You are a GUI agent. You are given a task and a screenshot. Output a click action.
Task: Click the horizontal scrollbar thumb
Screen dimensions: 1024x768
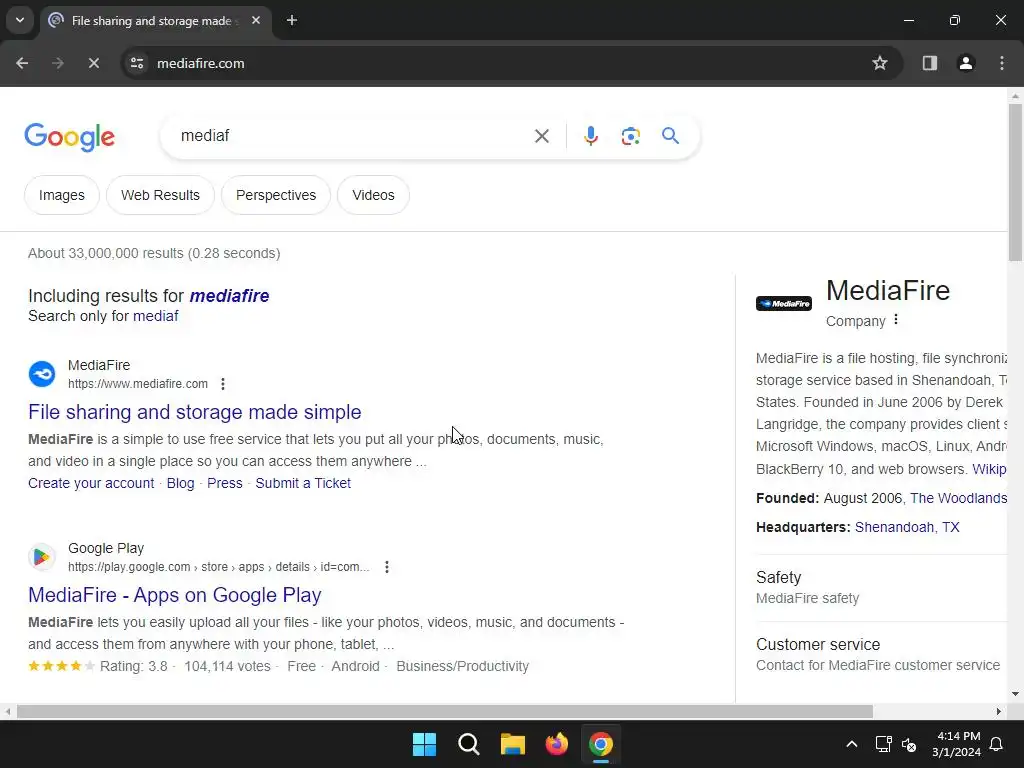pos(445,711)
